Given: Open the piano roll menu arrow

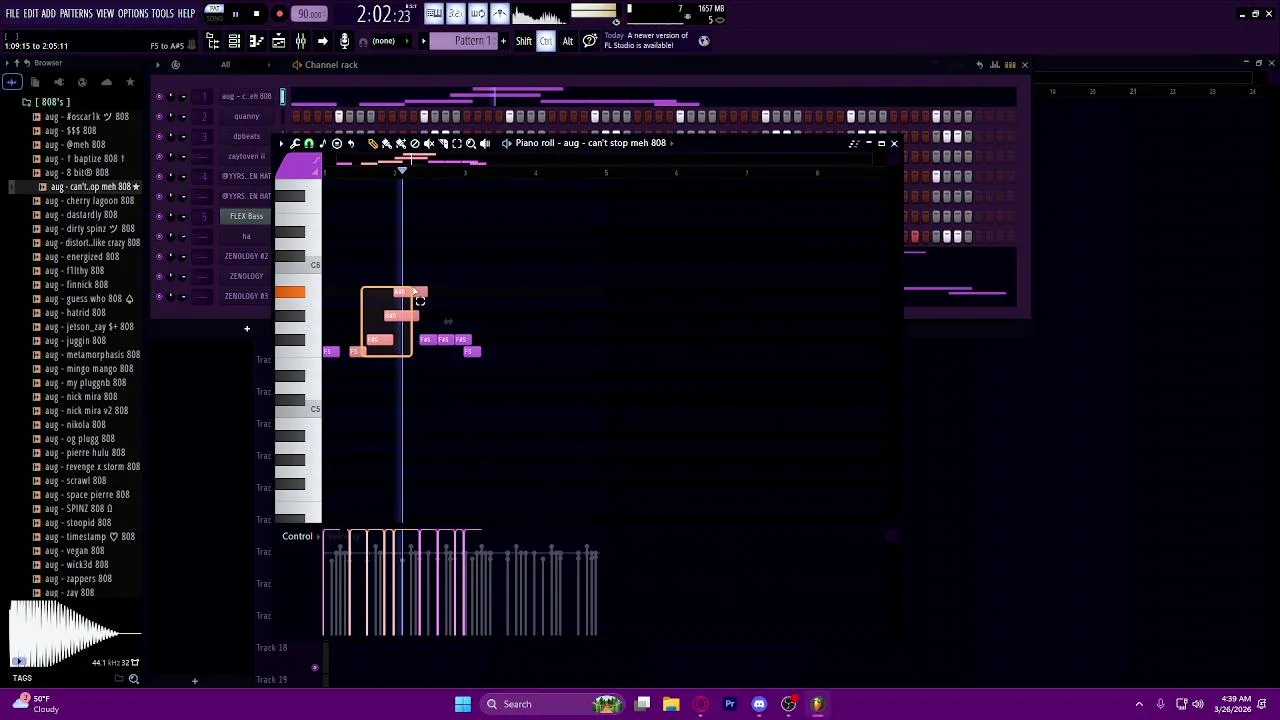Looking at the screenshot, I should (x=281, y=143).
